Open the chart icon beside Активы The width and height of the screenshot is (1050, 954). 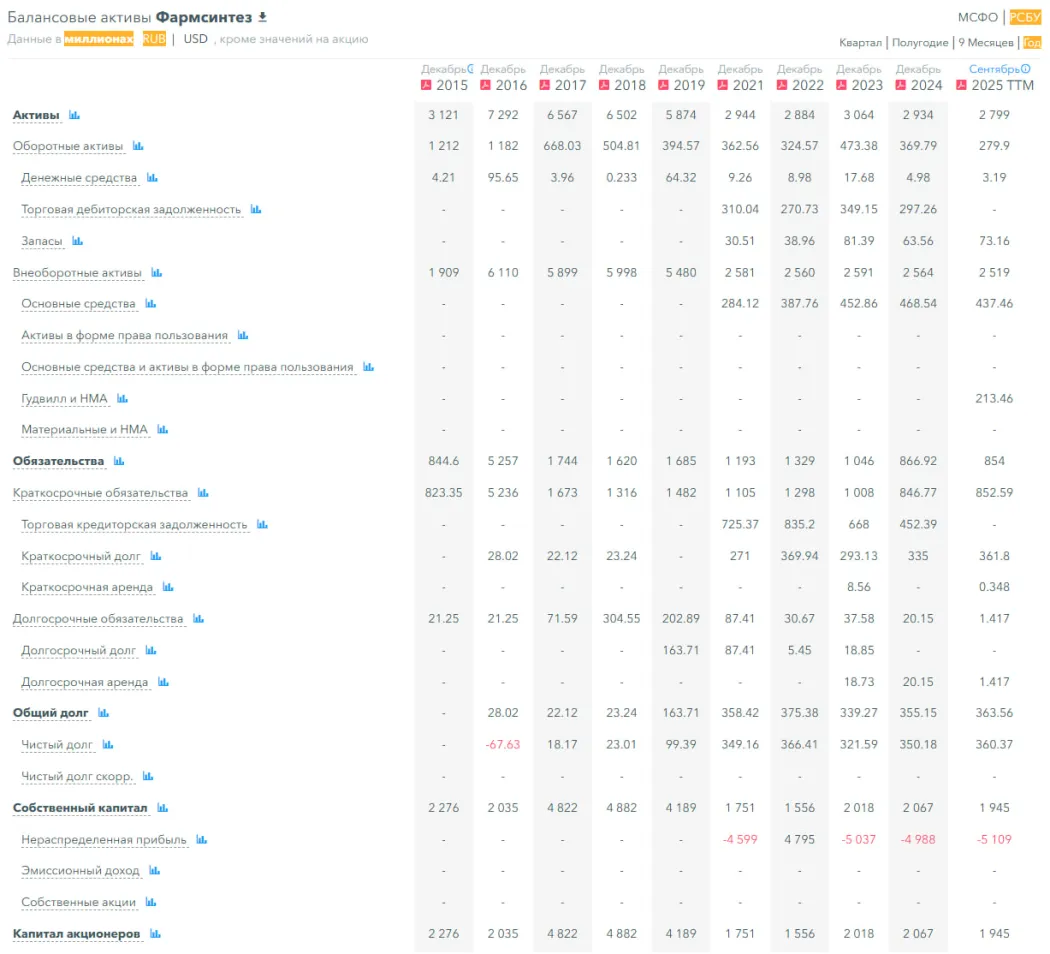pos(74,116)
